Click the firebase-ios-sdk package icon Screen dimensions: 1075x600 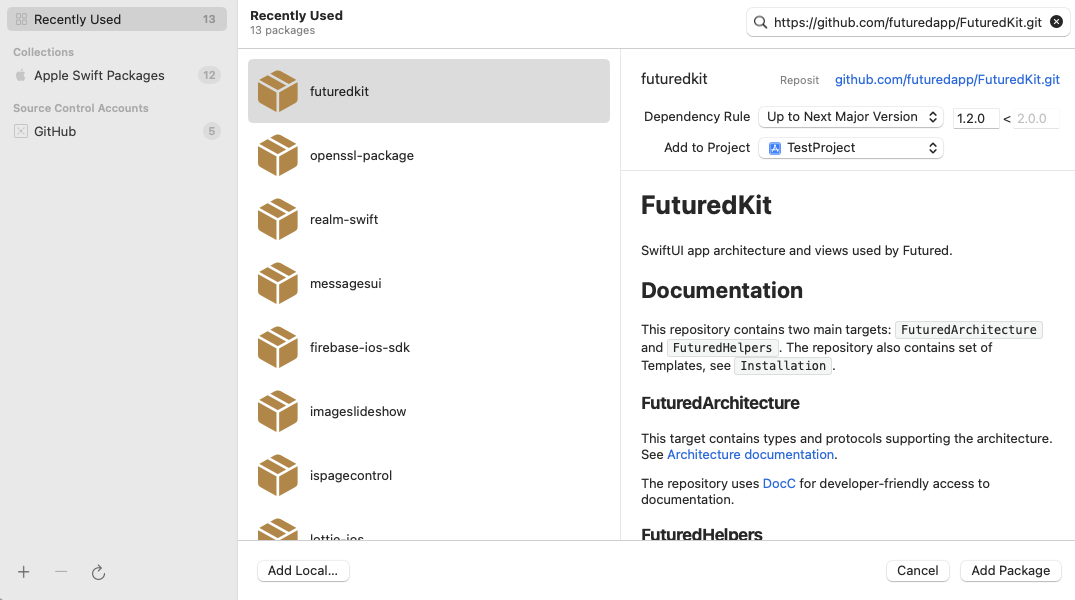click(x=278, y=347)
